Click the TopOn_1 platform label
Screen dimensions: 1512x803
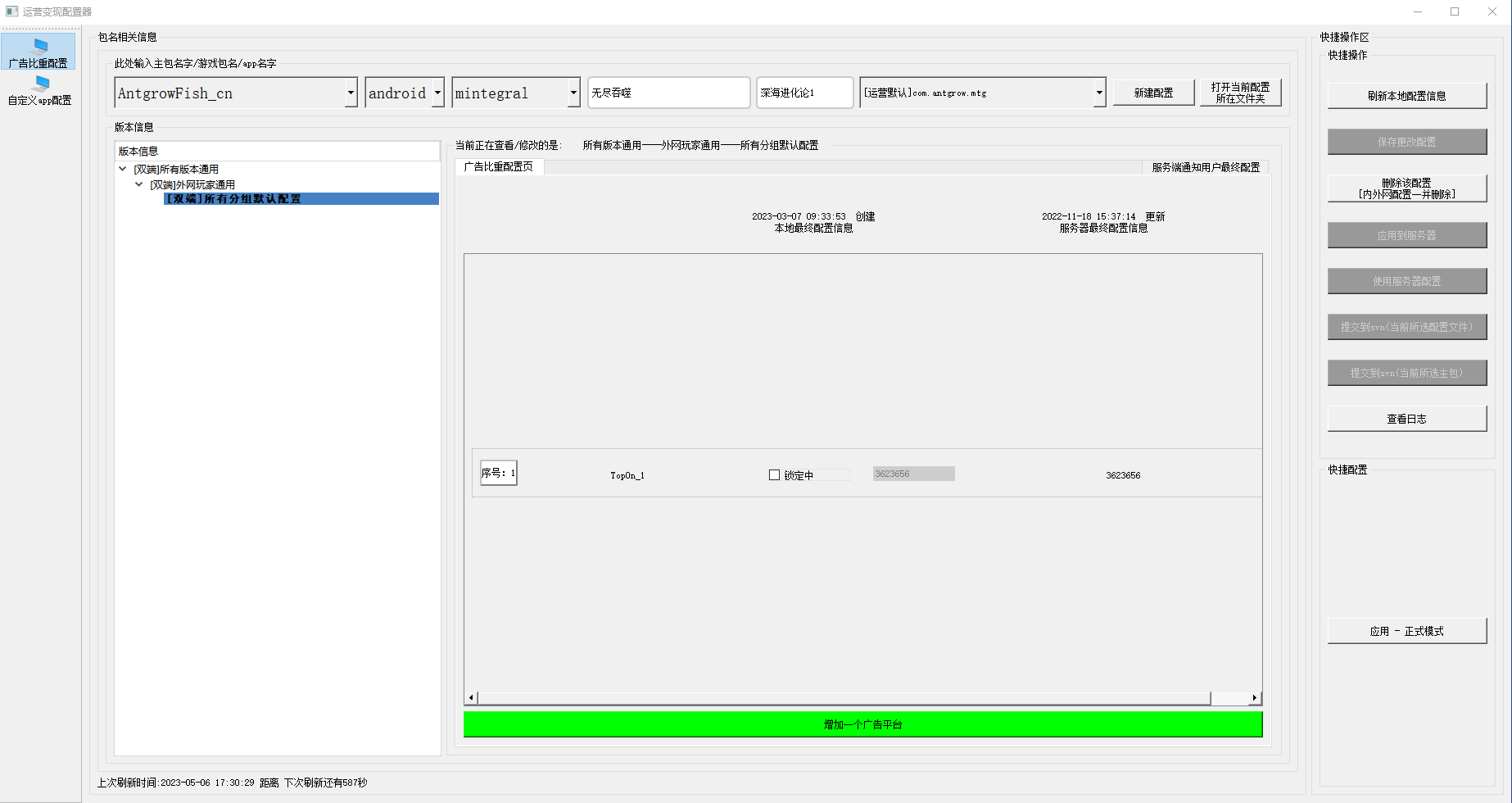coord(627,475)
